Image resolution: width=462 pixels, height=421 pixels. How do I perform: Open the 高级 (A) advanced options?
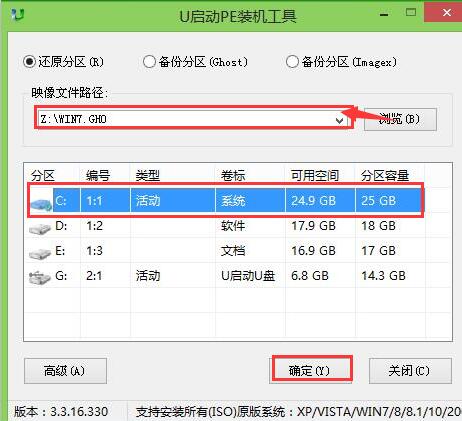(65, 371)
